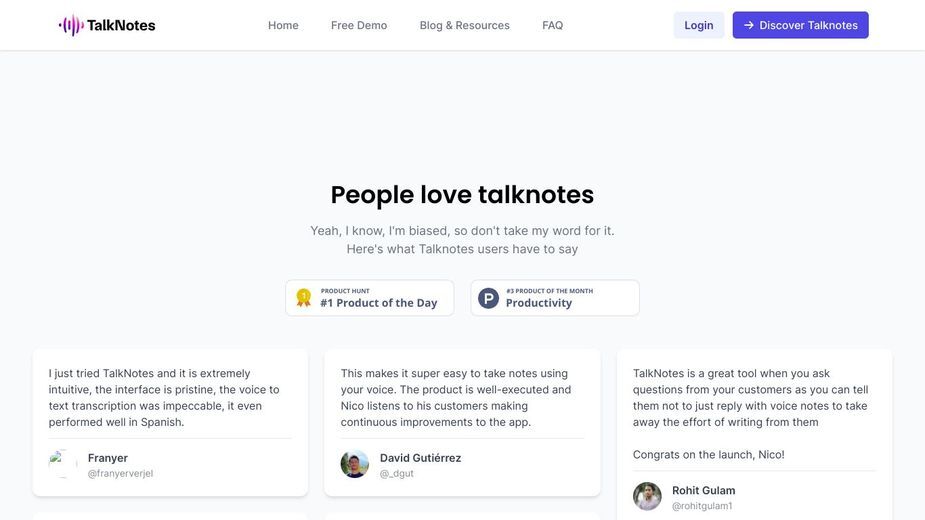Click "Congrats on the launch, Nico!" text
The image size is (925, 520).
[708, 454]
